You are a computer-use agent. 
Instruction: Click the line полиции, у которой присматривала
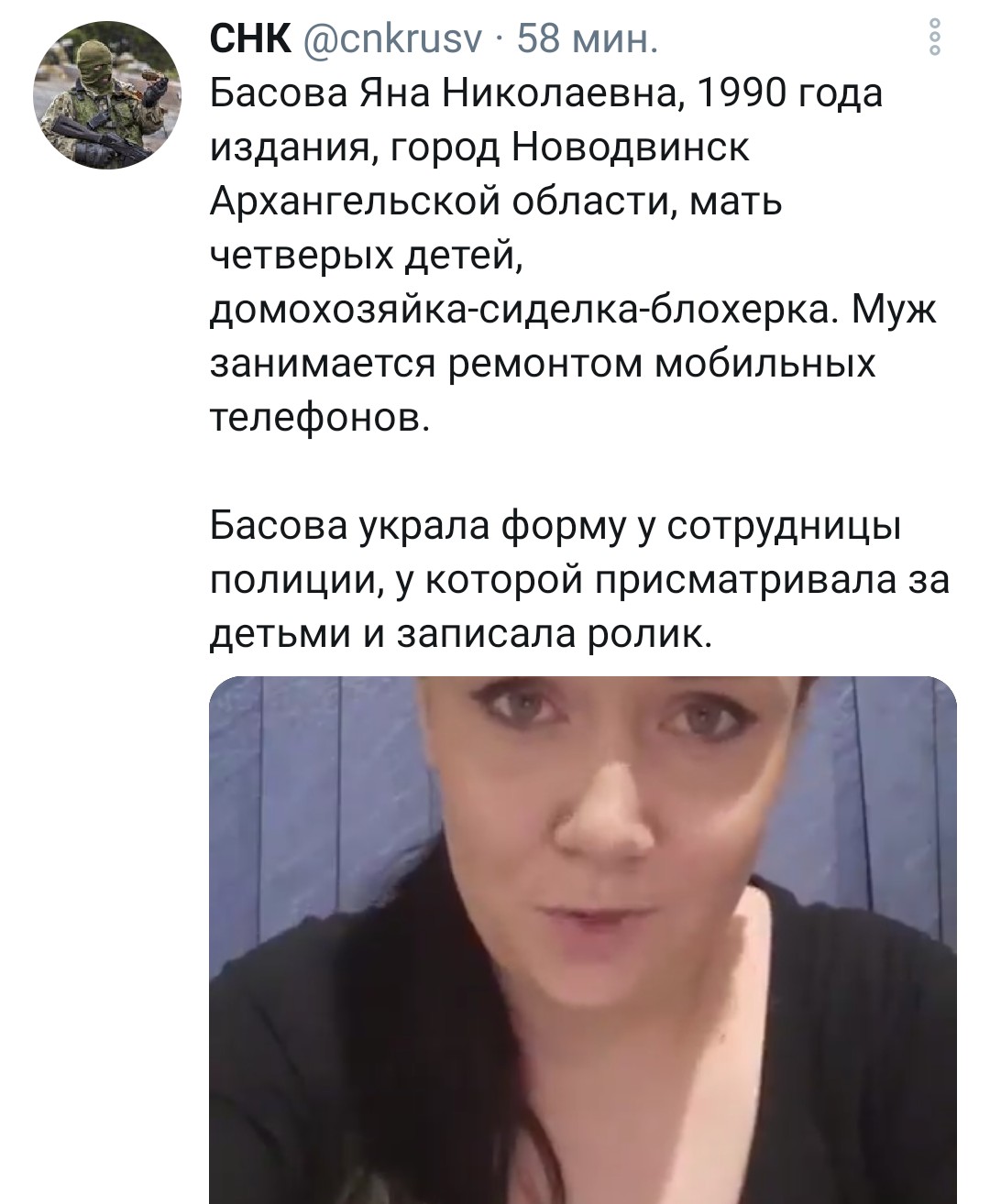[579, 582]
